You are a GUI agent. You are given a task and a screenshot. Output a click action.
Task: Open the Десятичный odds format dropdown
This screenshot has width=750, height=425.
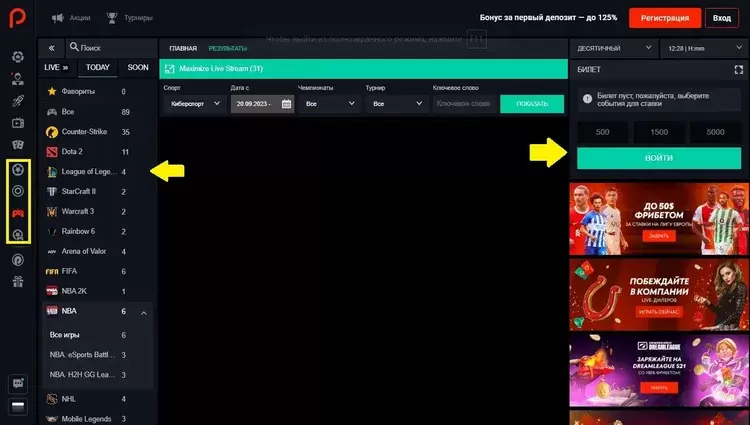(x=614, y=48)
